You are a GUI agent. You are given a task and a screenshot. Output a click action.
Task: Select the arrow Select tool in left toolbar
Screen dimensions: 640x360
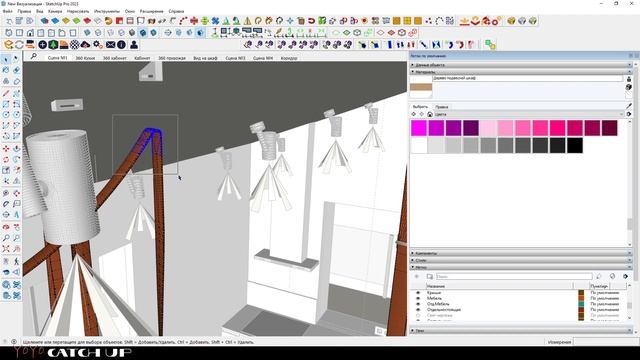click(6, 59)
